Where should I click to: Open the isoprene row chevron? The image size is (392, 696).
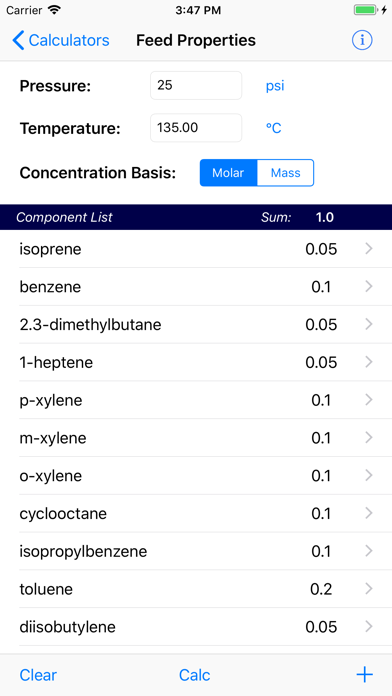click(x=368, y=249)
